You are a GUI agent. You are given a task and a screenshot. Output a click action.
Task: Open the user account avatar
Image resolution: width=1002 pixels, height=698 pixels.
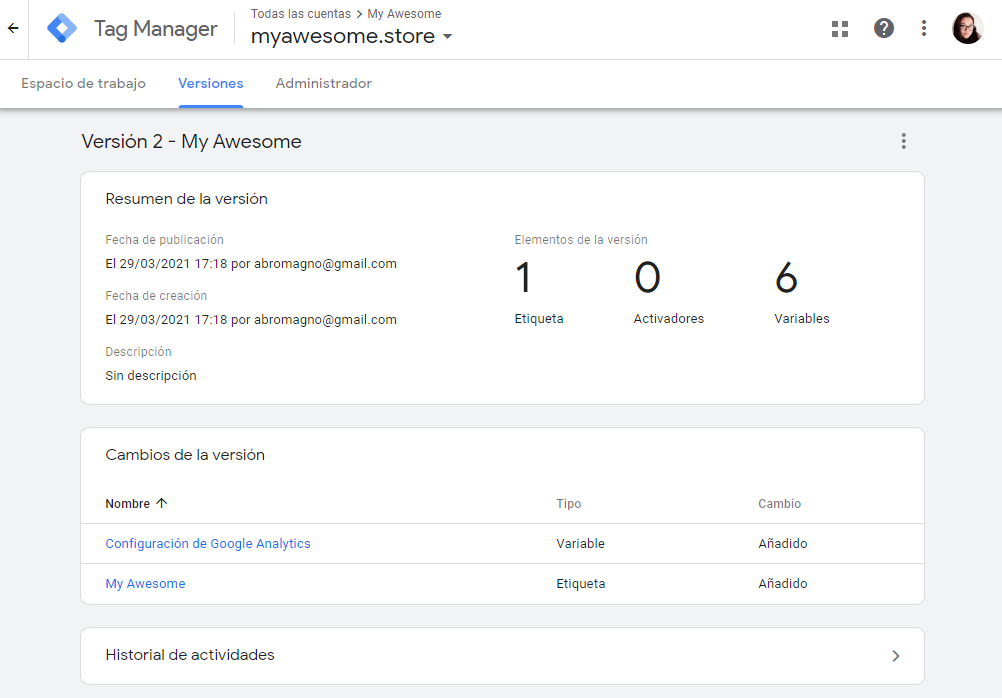click(x=967, y=28)
